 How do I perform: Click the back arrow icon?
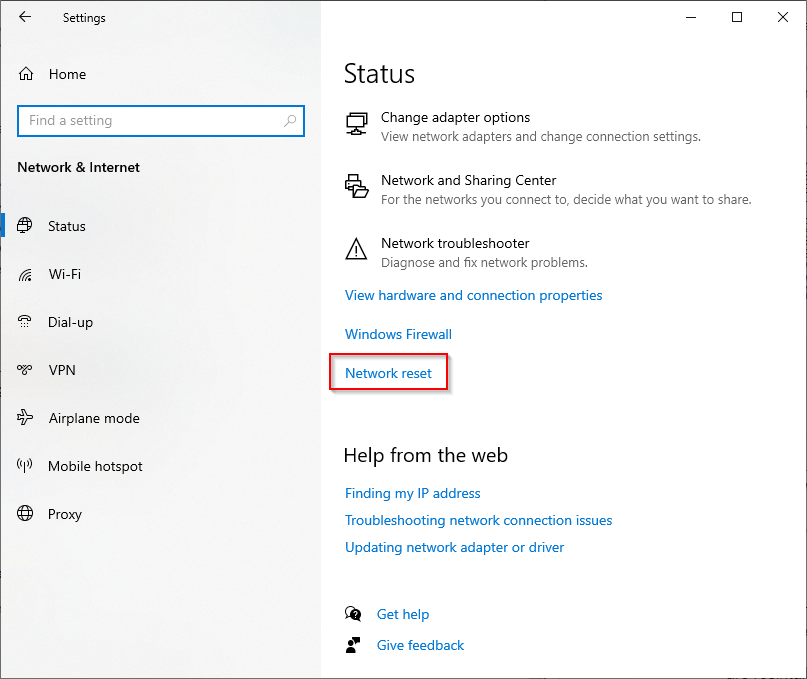point(25,17)
